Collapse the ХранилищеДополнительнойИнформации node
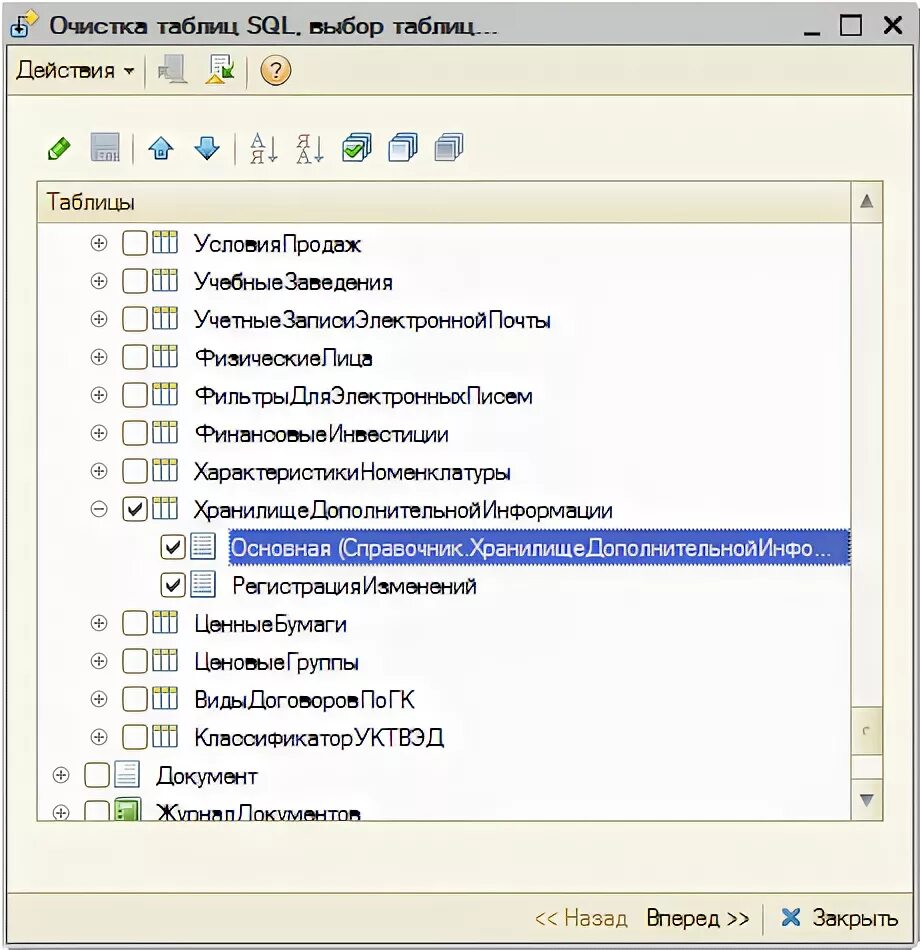The image size is (920, 950). click(x=99, y=509)
